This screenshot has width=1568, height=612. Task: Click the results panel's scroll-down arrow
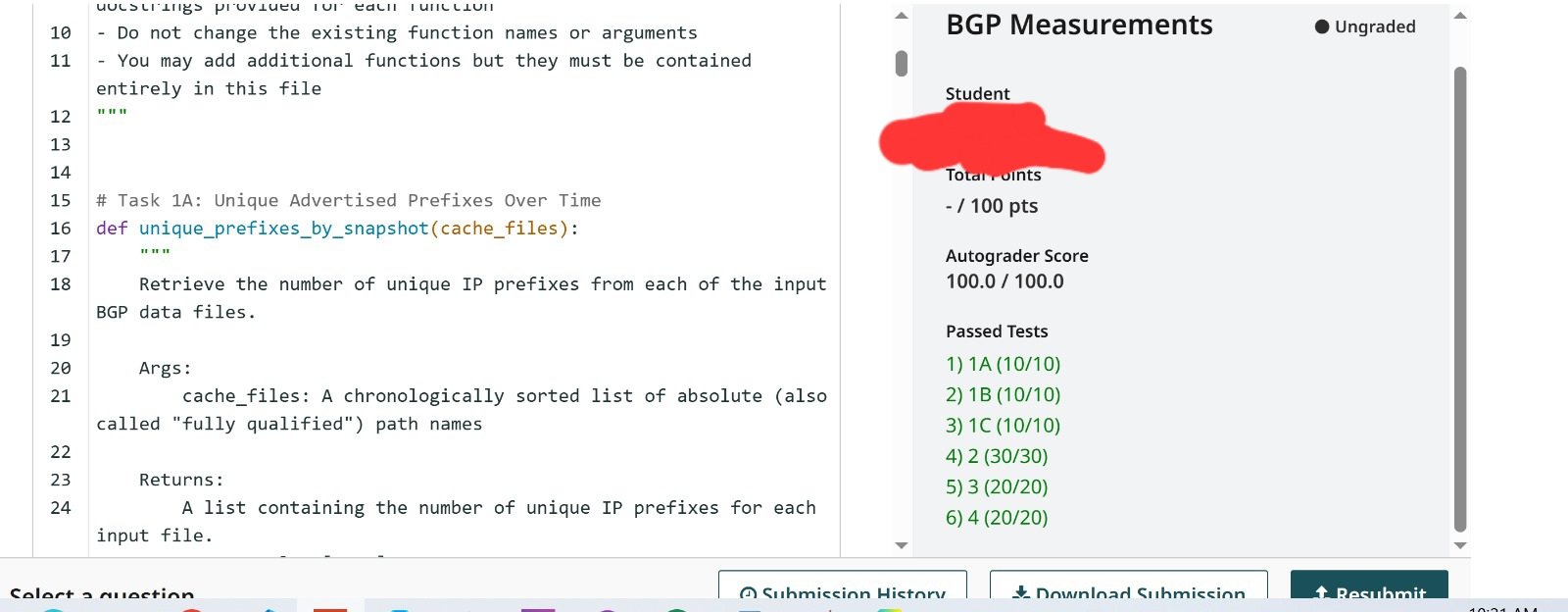[x=1459, y=545]
